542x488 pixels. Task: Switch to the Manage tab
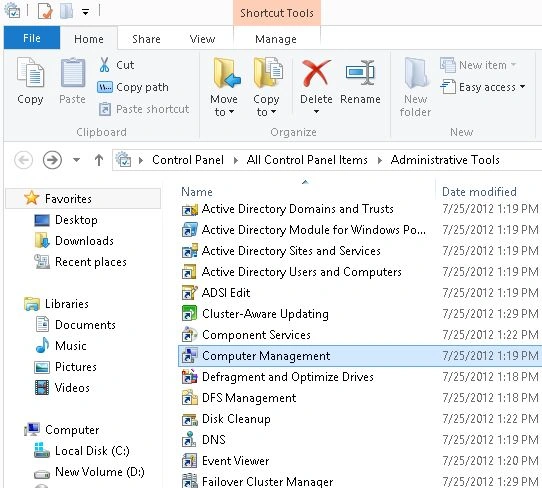click(275, 39)
